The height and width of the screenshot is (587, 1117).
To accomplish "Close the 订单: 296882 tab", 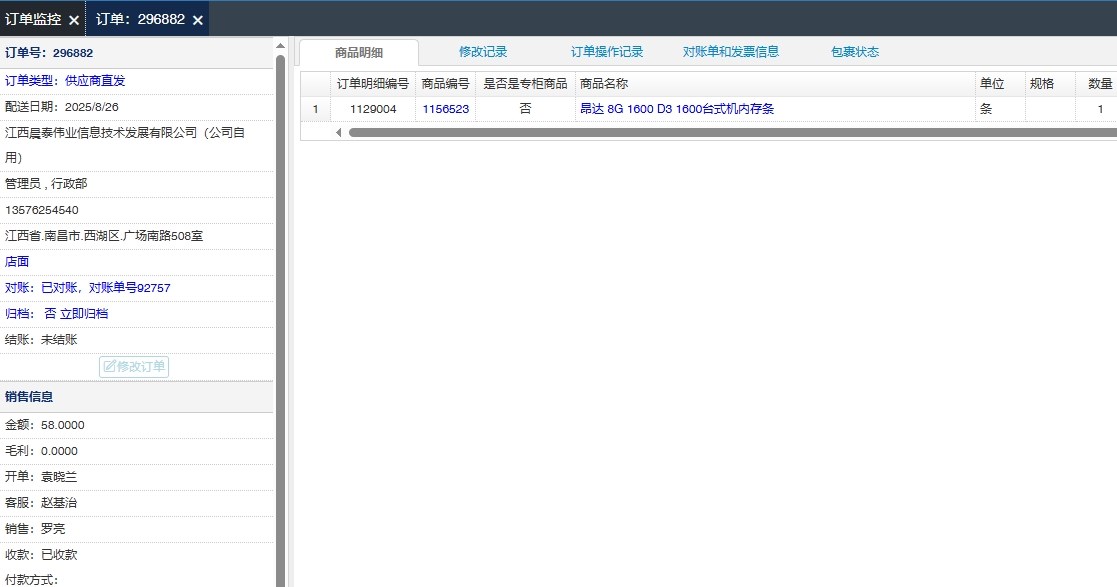I will pos(198,20).
